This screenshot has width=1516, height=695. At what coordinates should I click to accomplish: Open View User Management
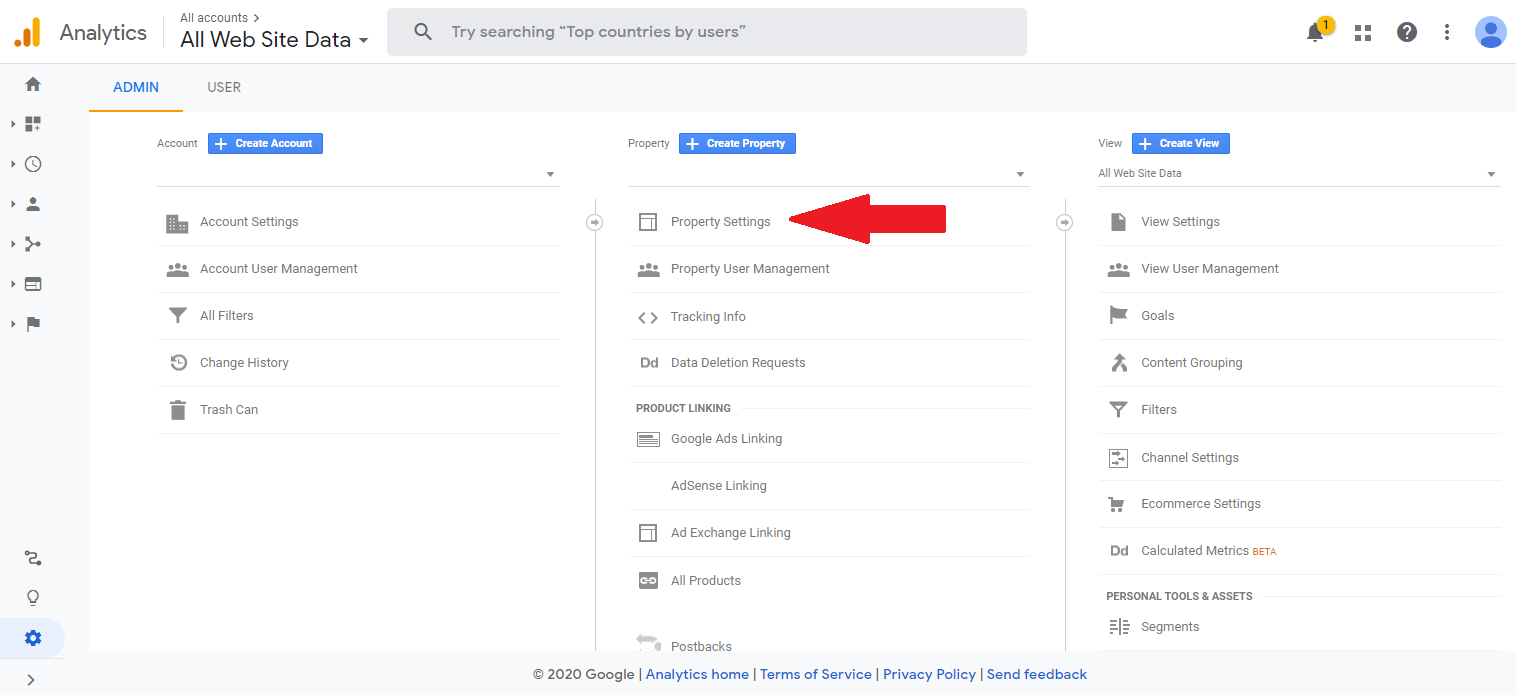pyautogui.click(x=1210, y=269)
